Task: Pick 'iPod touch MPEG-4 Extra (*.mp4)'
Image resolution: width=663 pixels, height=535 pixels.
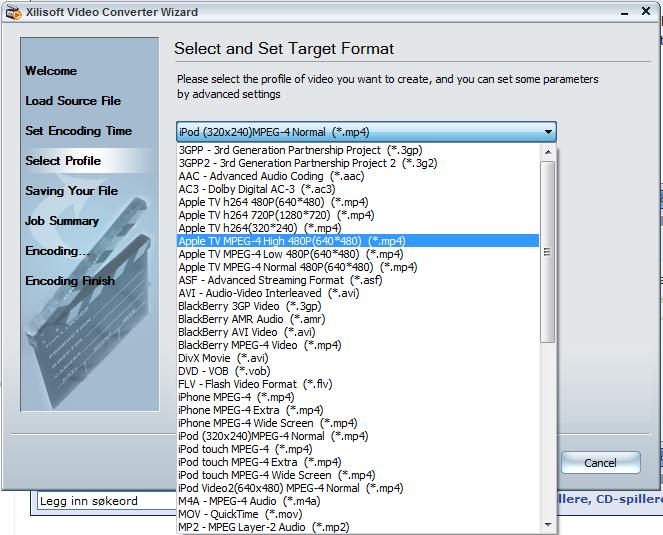Action: coord(358,462)
